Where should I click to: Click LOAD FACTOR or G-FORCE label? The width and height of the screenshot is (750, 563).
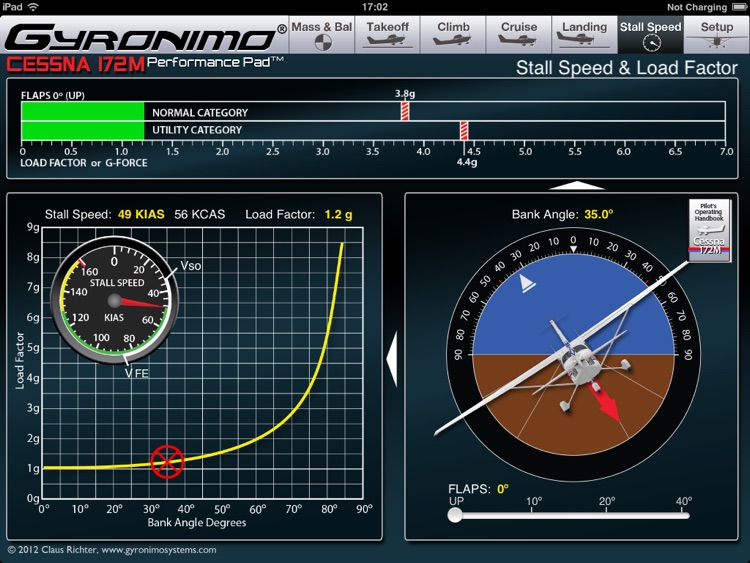[84, 163]
